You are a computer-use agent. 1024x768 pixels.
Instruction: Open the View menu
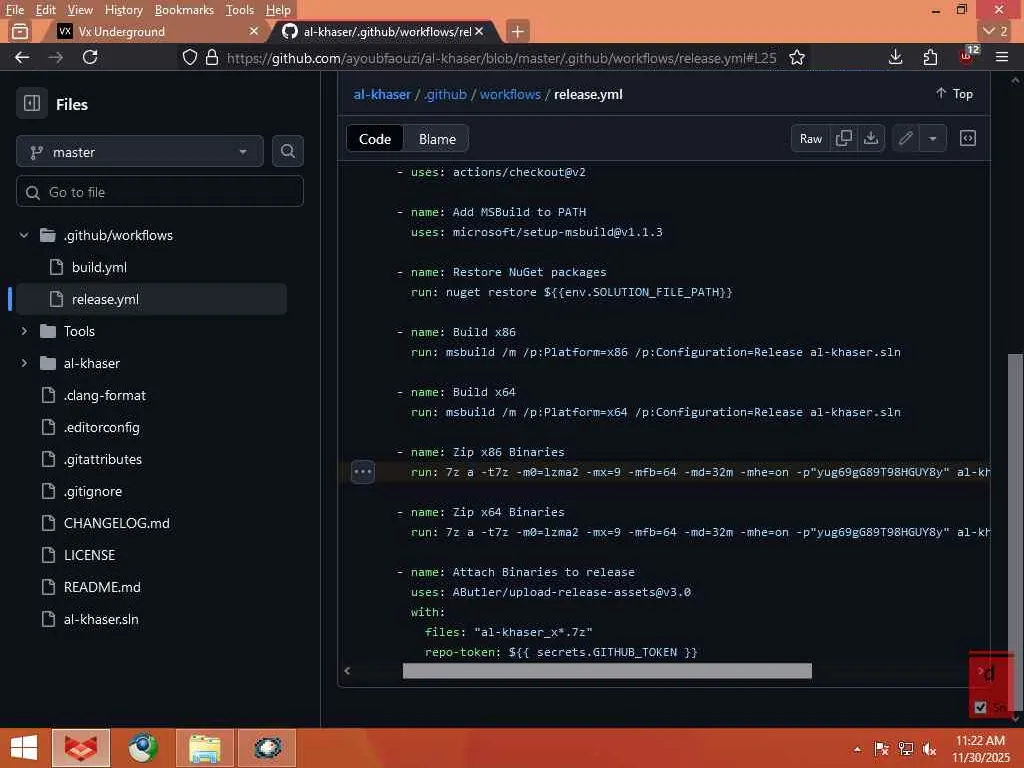click(80, 10)
